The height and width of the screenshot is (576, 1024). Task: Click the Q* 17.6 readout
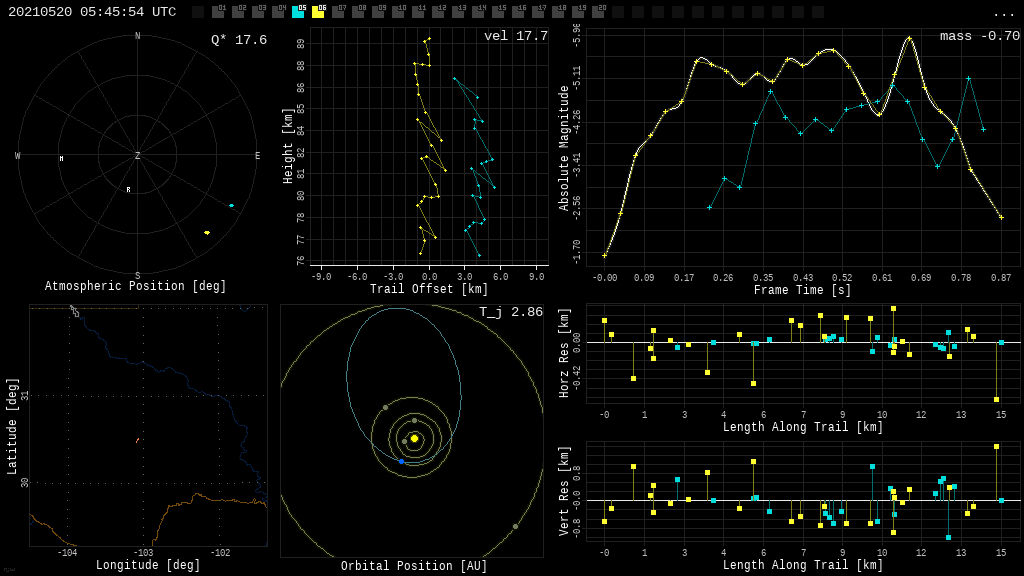point(238,40)
